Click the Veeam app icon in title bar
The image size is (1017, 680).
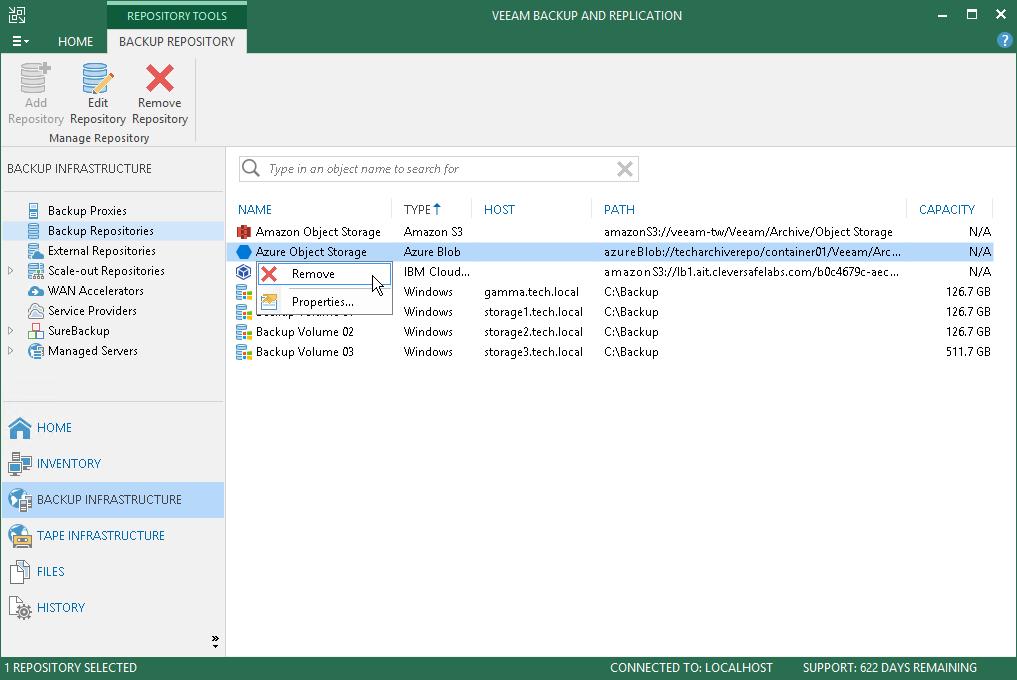pyautogui.click(x=17, y=15)
